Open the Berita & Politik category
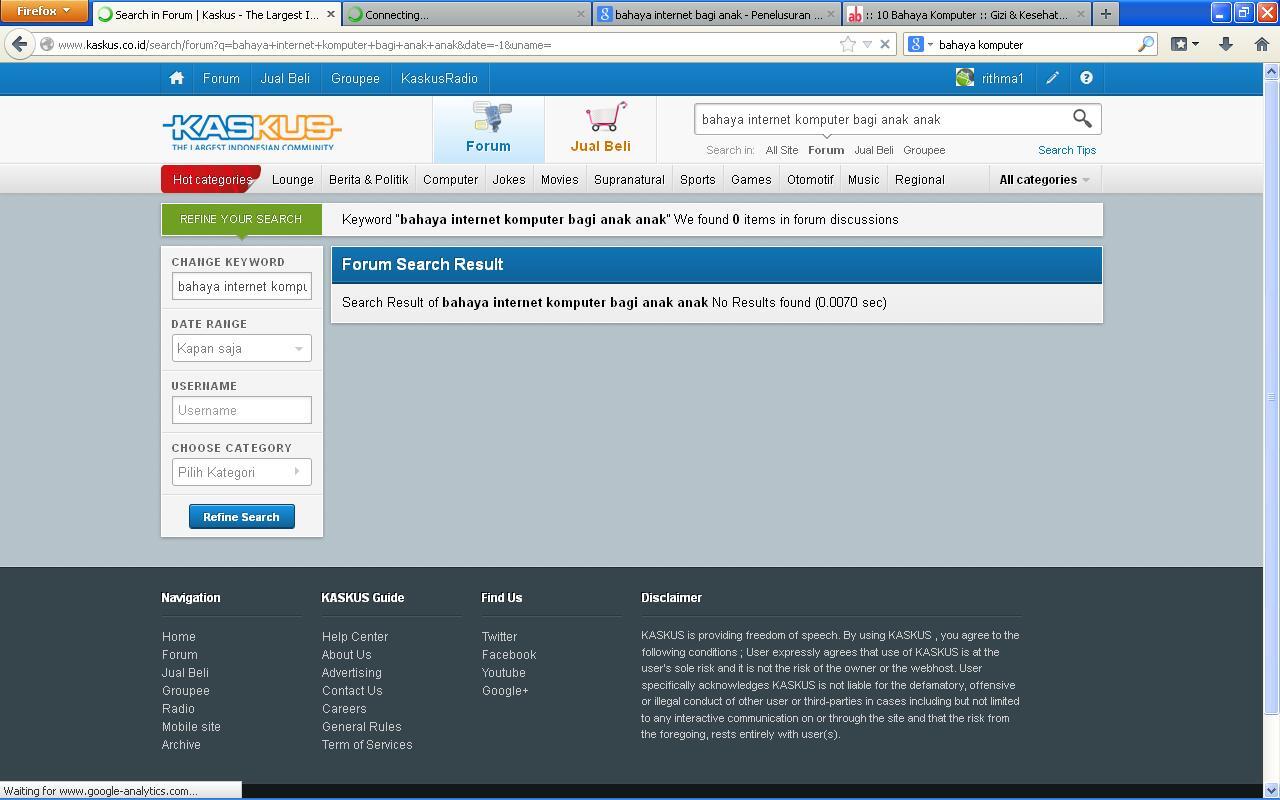Screen dimensions: 1280x800 [368, 180]
